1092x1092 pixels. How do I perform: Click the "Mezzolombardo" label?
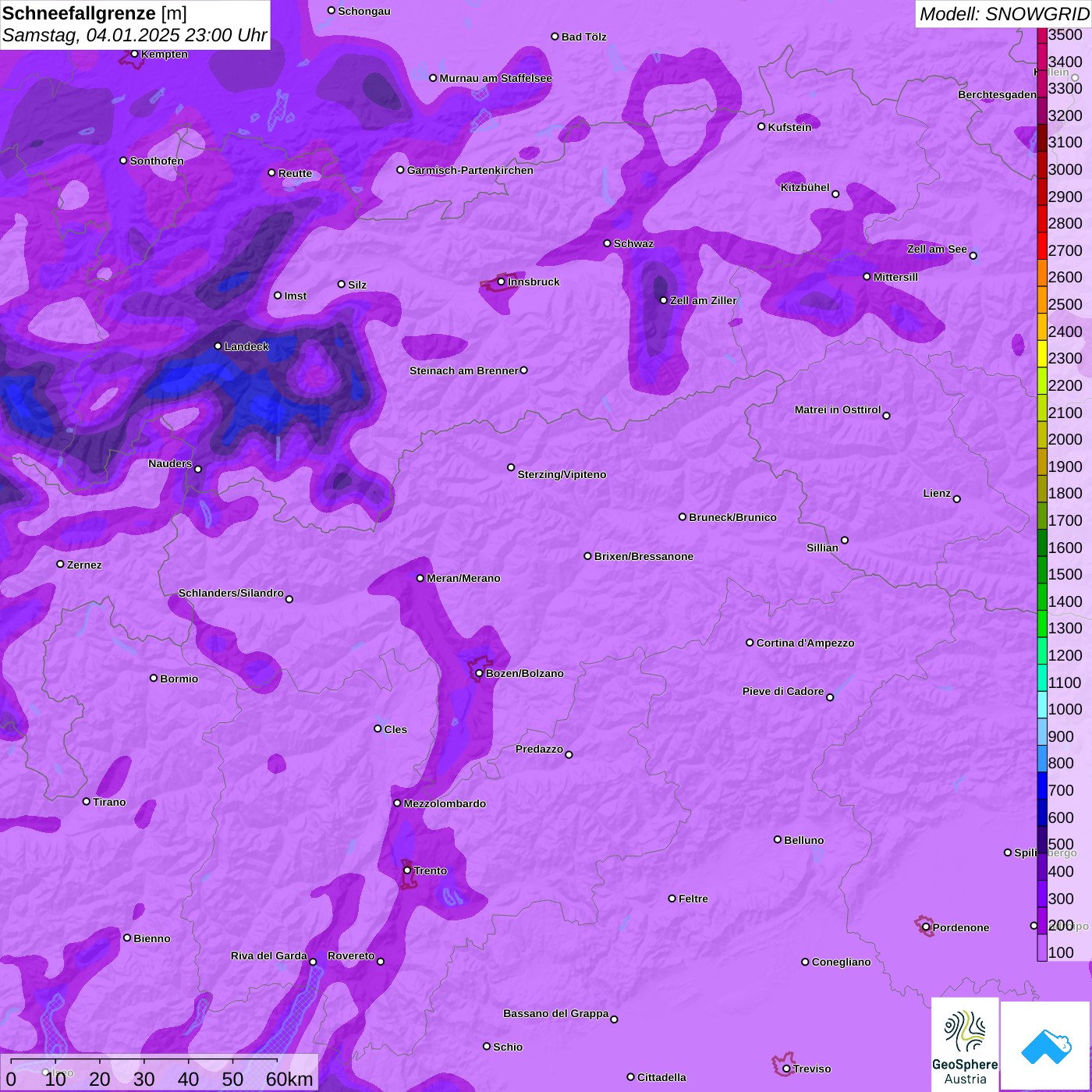(445, 803)
